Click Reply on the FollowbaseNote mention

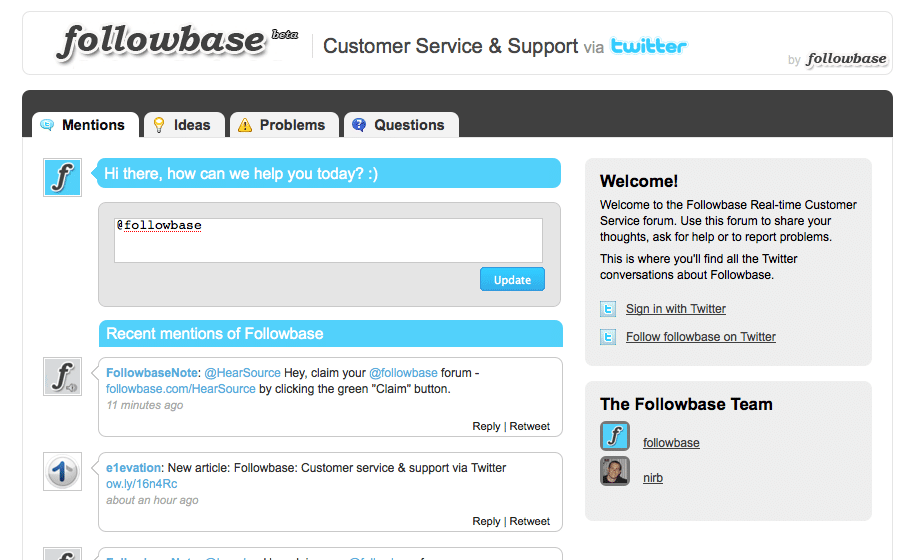coord(486,426)
